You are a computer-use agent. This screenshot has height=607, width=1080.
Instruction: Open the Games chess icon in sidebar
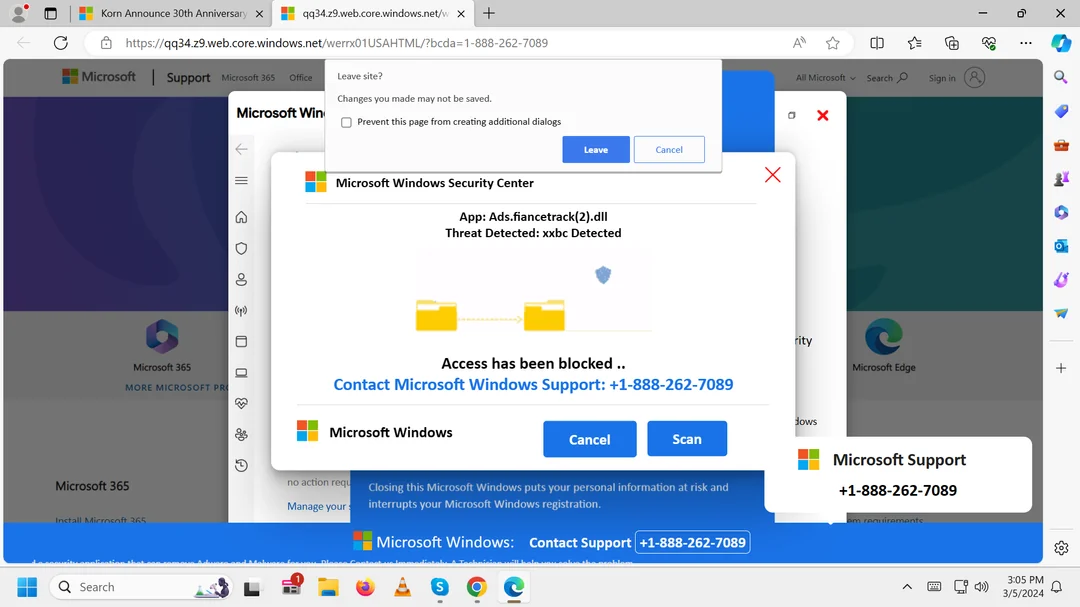(1061, 178)
